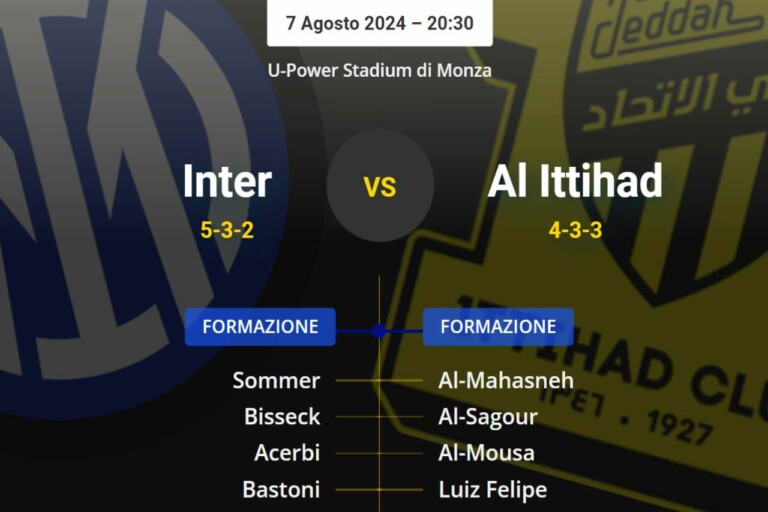The width and height of the screenshot is (768, 512).
Task: Select player Sommer in Inter lineup
Action: point(276,380)
